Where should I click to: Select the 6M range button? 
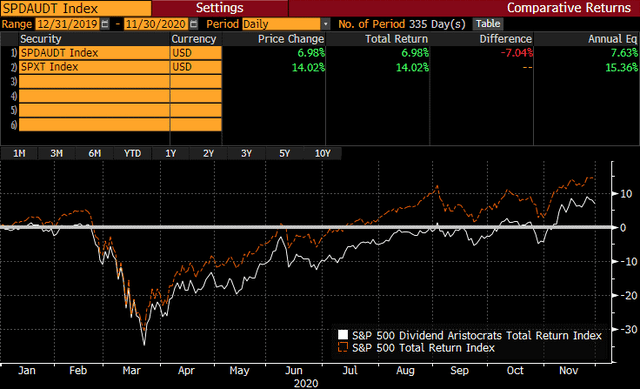(x=95, y=153)
